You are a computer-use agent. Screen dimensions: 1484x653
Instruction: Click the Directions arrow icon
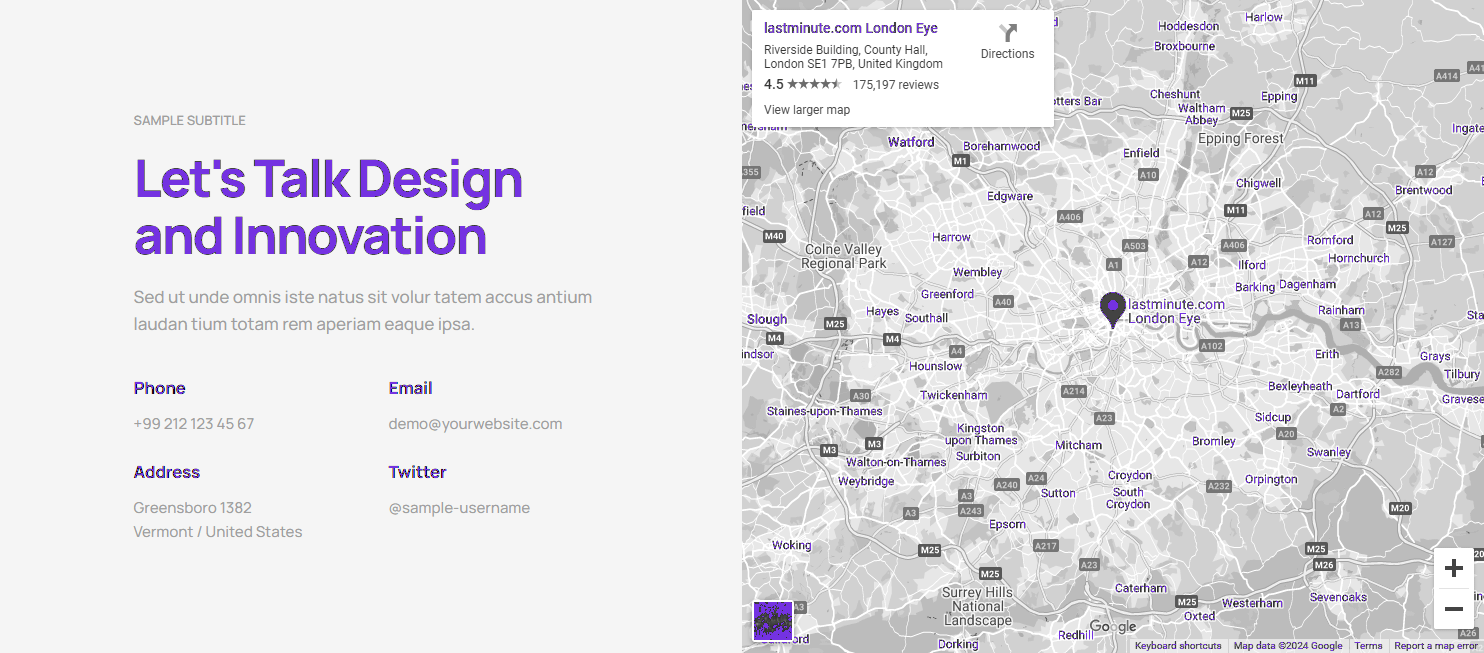click(1007, 33)
